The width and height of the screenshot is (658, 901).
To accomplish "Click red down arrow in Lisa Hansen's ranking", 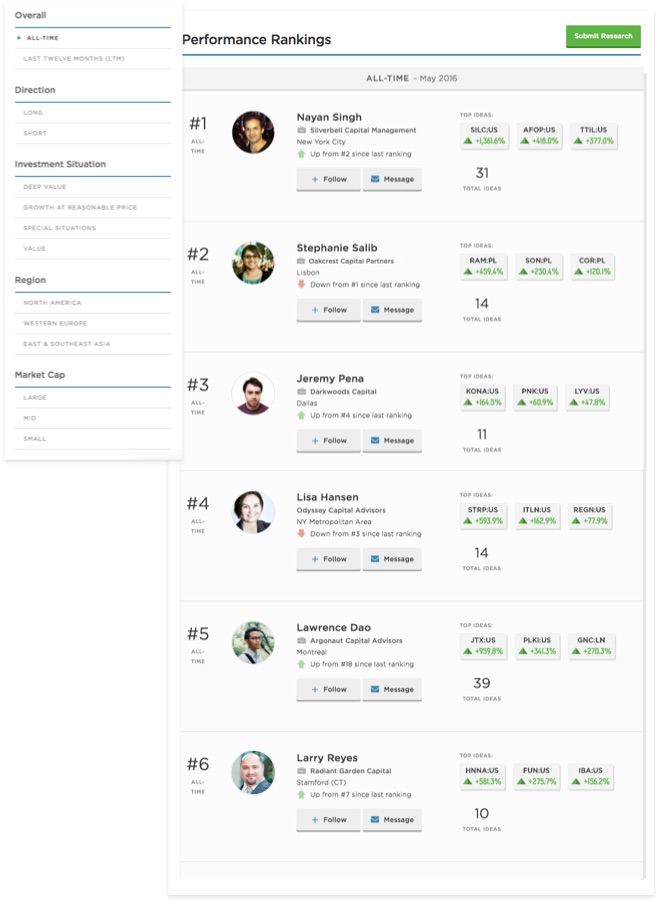I will 301,533.
